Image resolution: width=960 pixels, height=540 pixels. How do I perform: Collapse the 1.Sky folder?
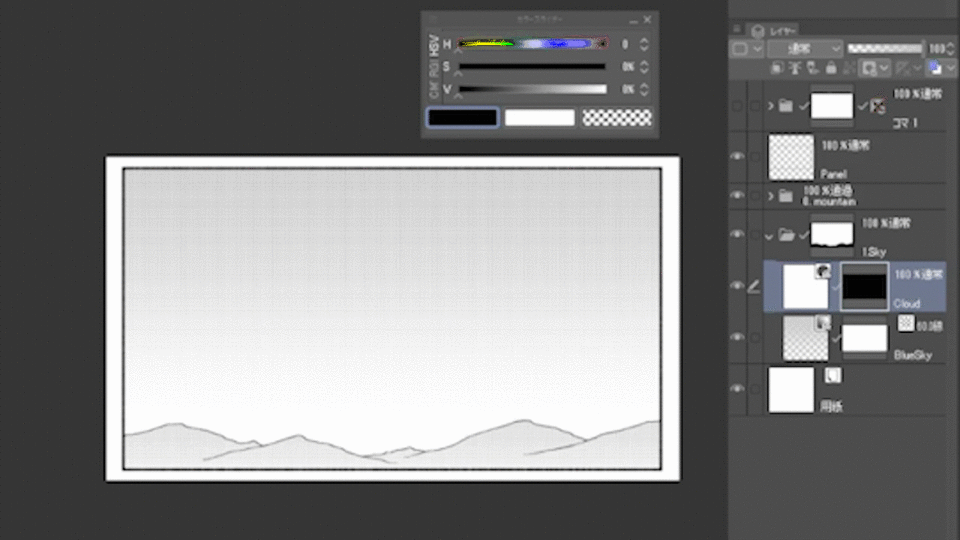[769, 236]
